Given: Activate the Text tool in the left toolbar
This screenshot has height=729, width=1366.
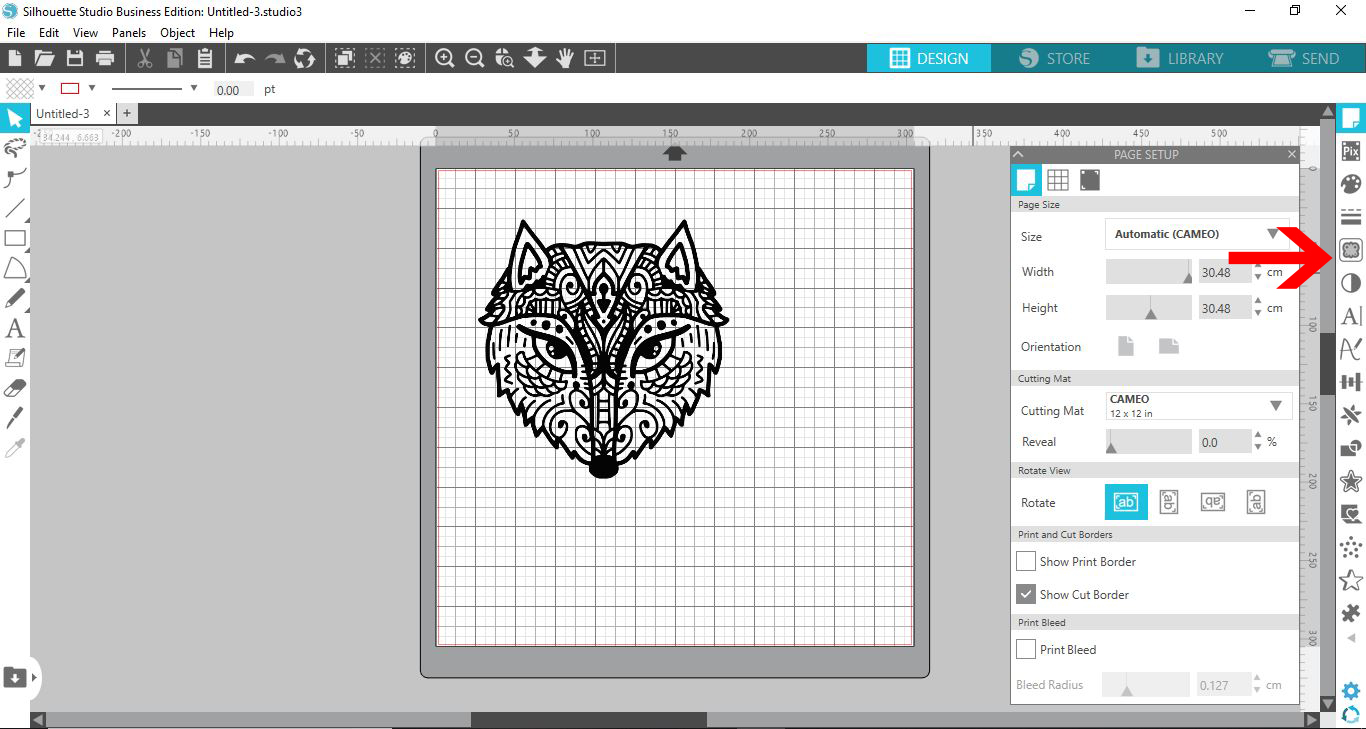Looking at the screenshot, I should point(14,327).
